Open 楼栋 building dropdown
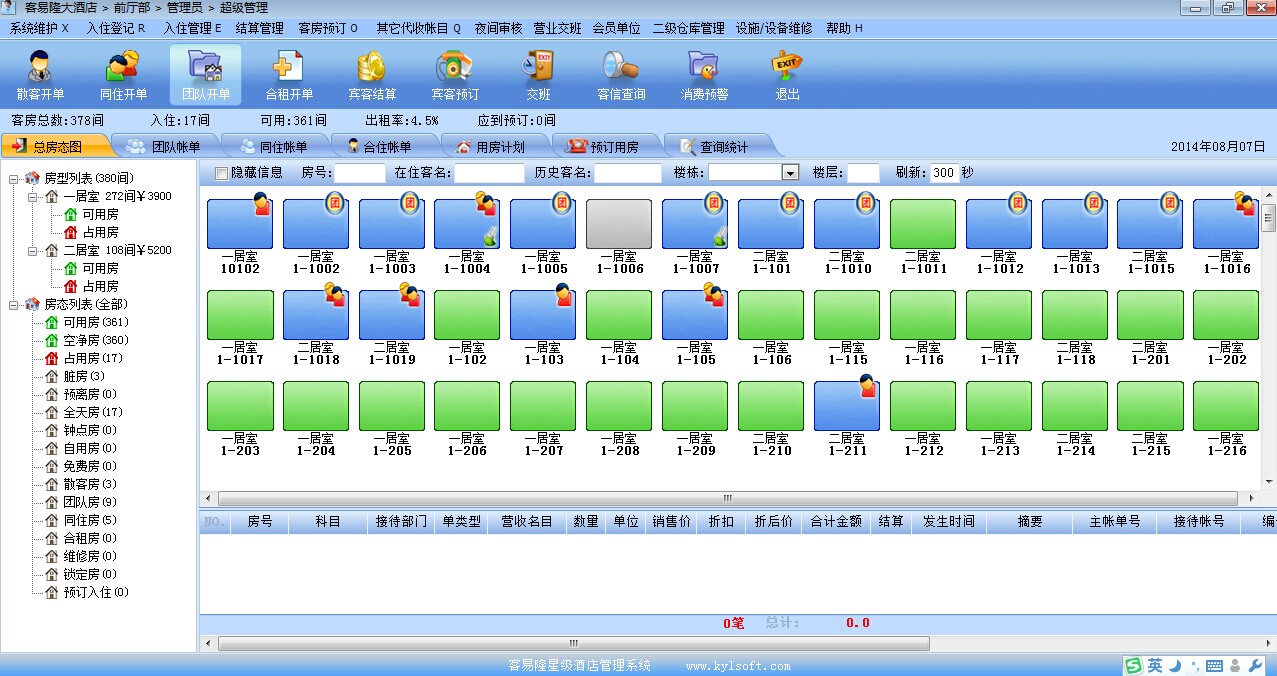The width and height of the screenshot is (1277, 676). [x=790, y=173]
